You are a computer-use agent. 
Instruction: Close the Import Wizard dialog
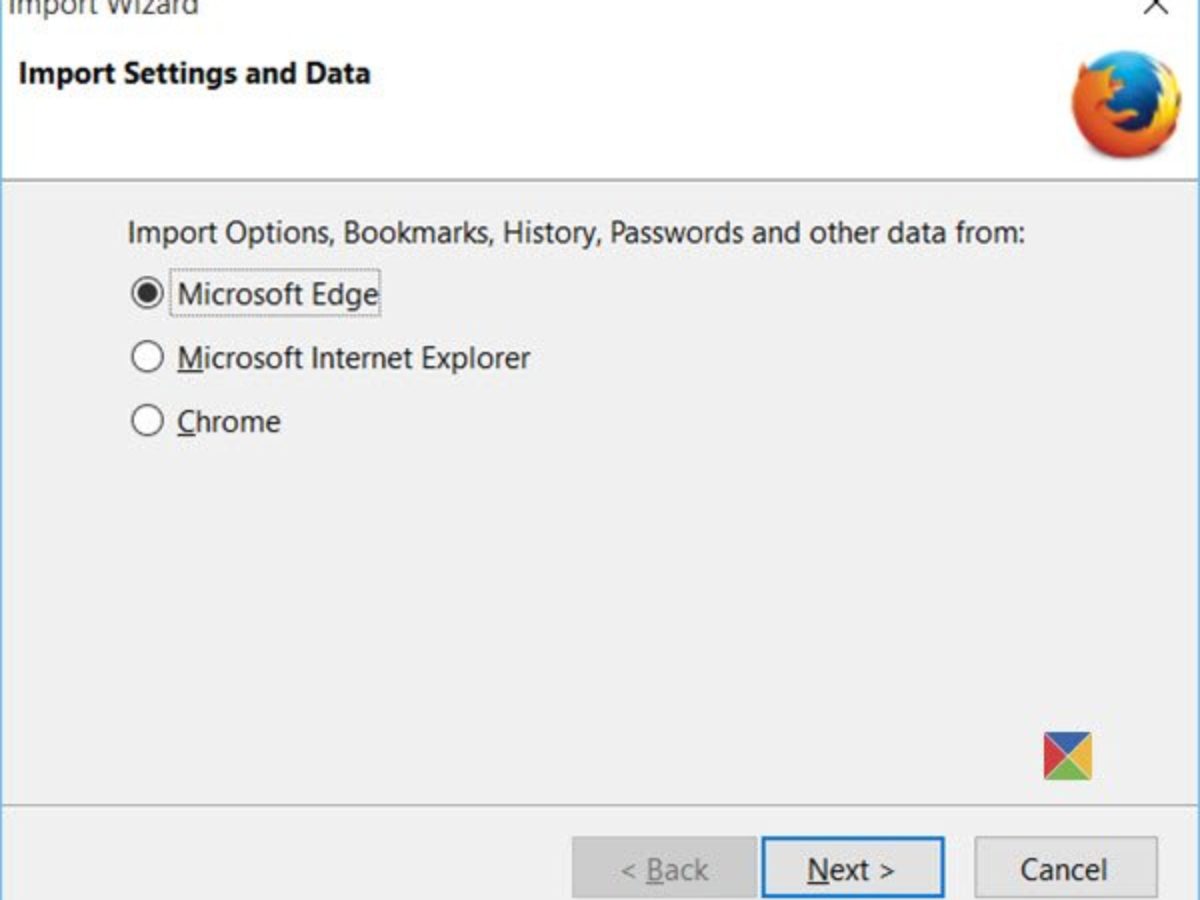coord(1156,6)
